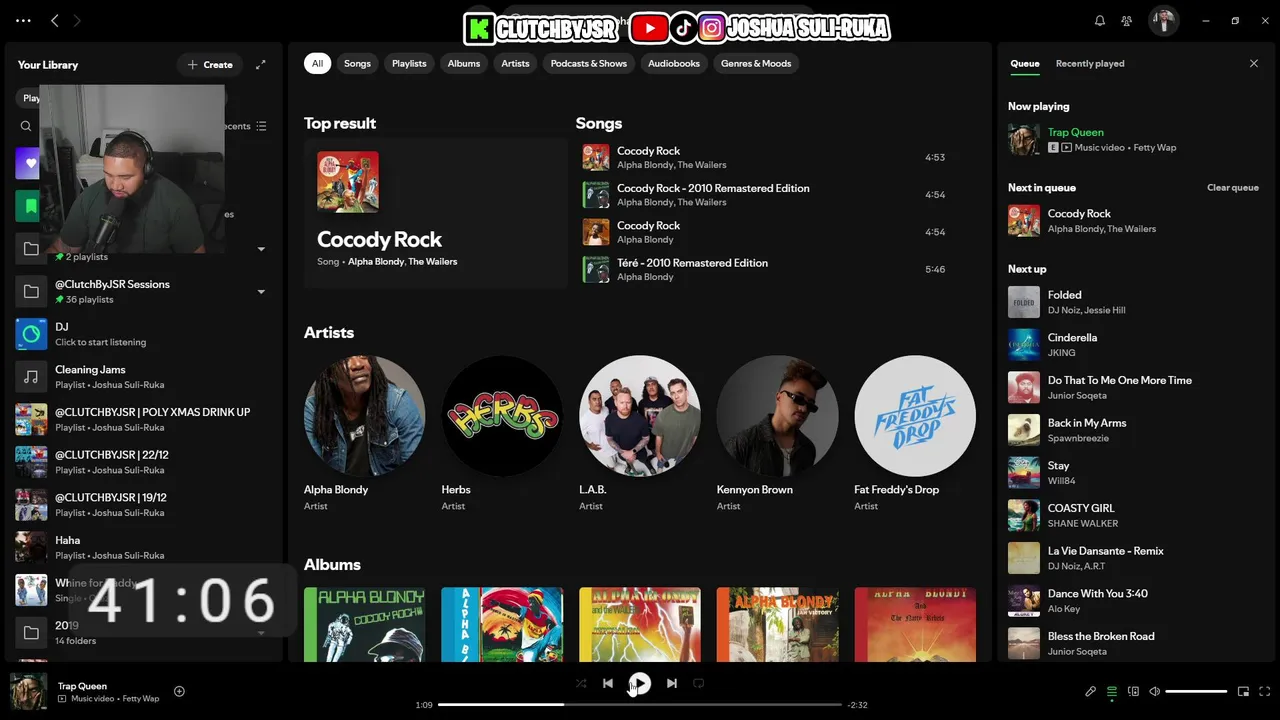Open the user profile avatar
The width and height of the screenshot is (1280, 720).
pyautogui.click(x=1163, y=20)
